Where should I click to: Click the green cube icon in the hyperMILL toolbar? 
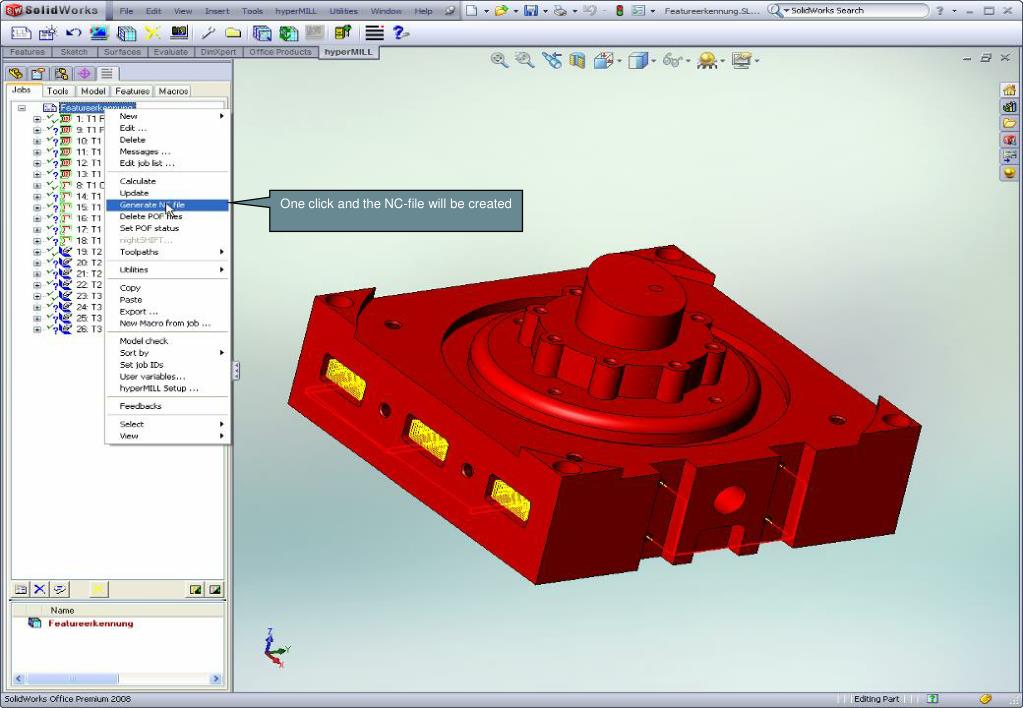click(288, 33)
